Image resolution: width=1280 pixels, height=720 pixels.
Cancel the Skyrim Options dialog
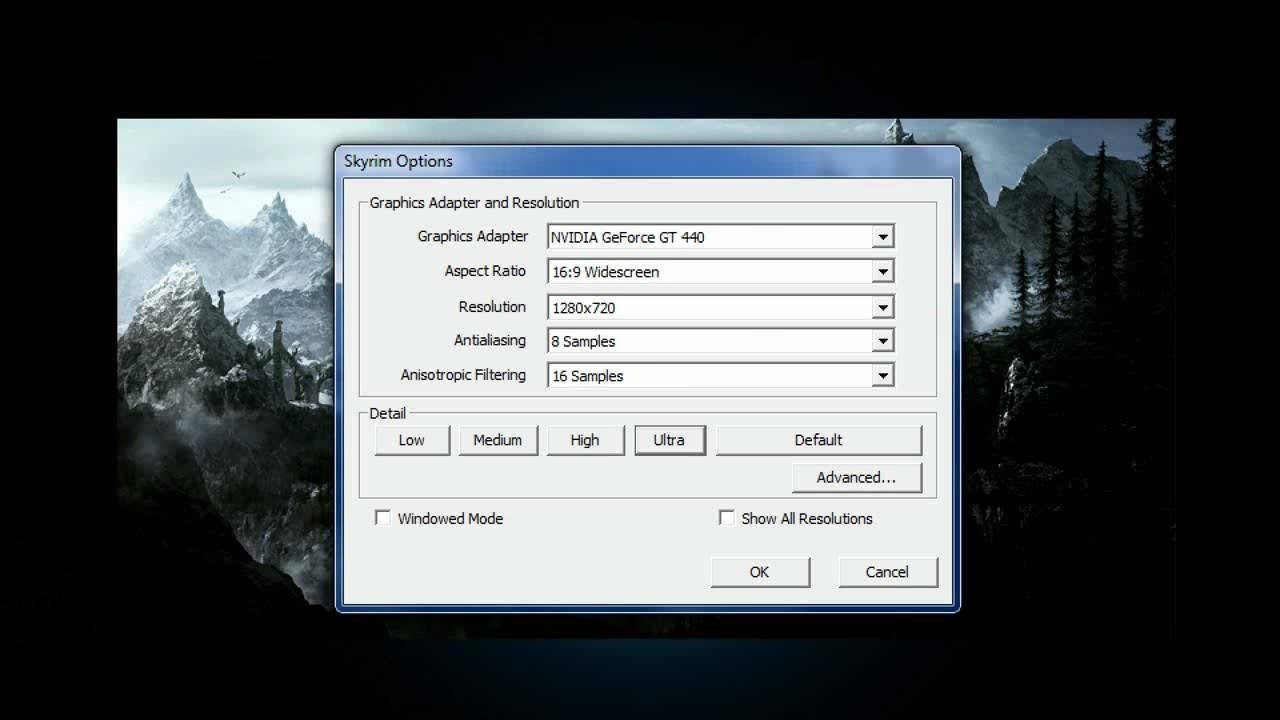pyautogui.click(x=887, y=572)
